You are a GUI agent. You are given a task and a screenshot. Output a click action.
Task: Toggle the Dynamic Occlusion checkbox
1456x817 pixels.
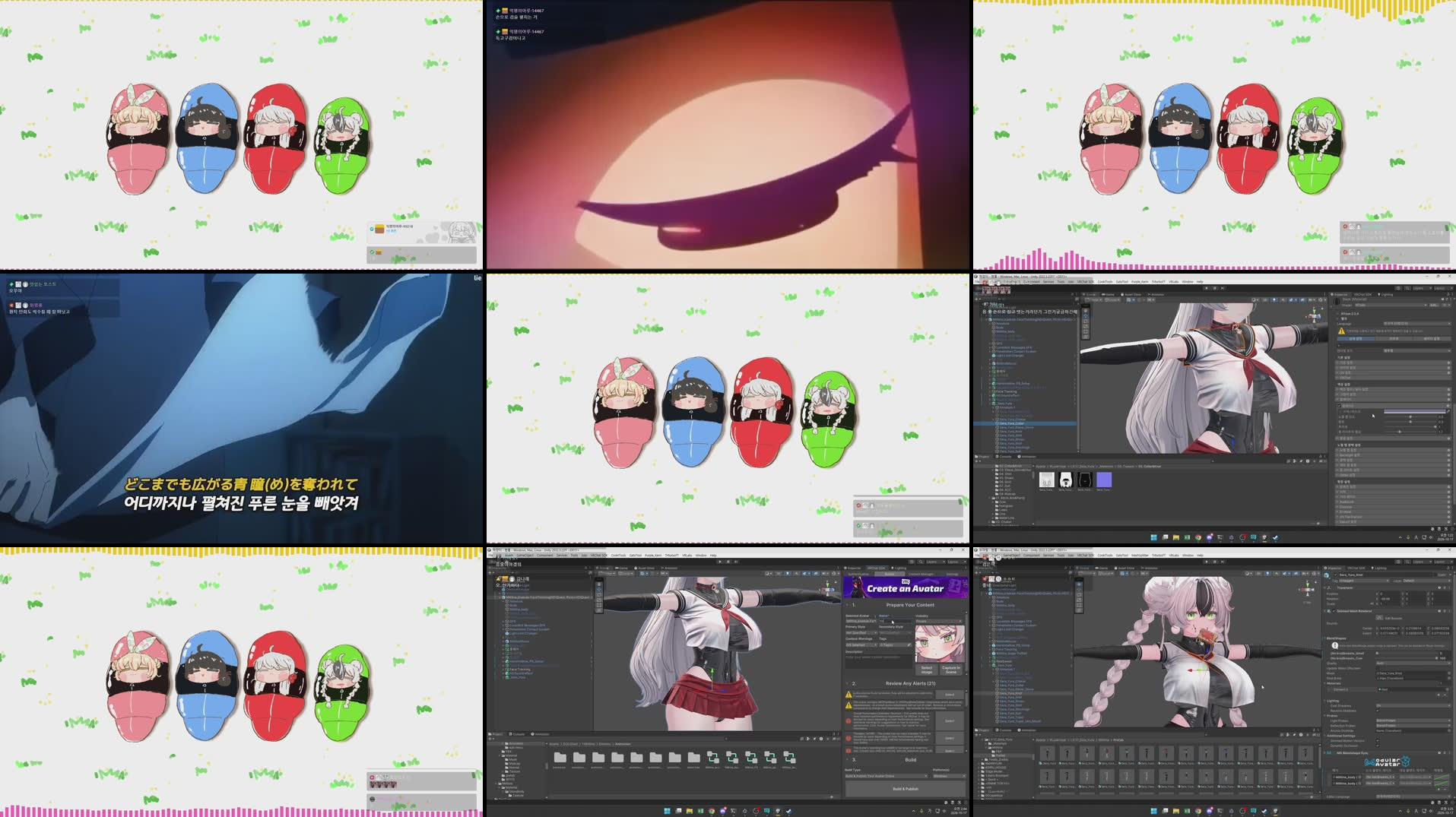pos(1378,746)
